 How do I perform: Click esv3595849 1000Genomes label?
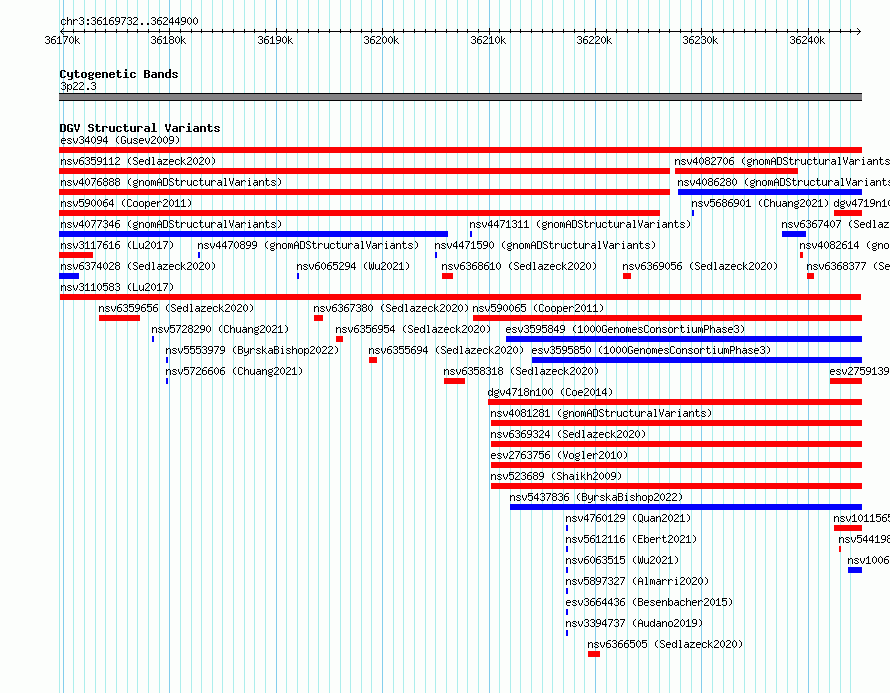coord(625,329)
